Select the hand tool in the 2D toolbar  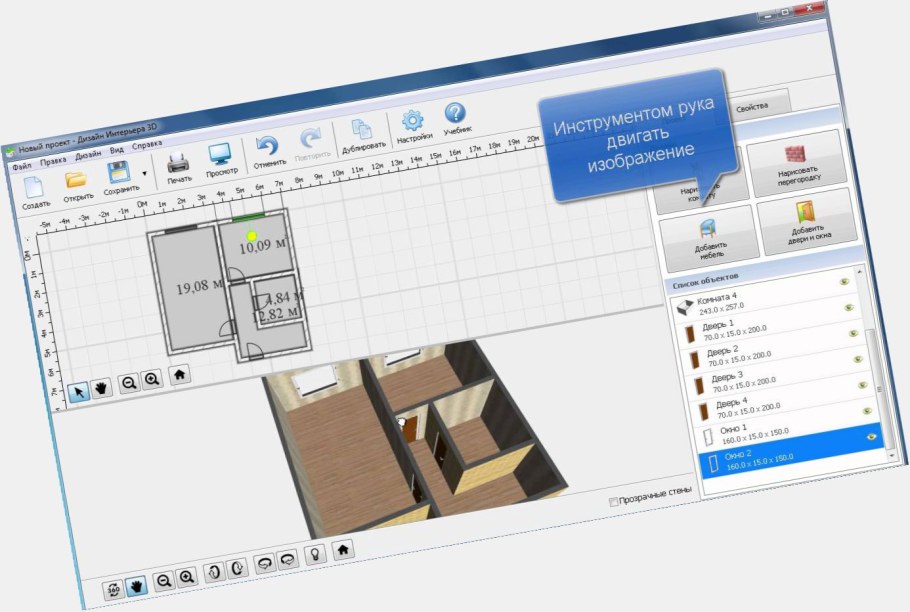99,387
